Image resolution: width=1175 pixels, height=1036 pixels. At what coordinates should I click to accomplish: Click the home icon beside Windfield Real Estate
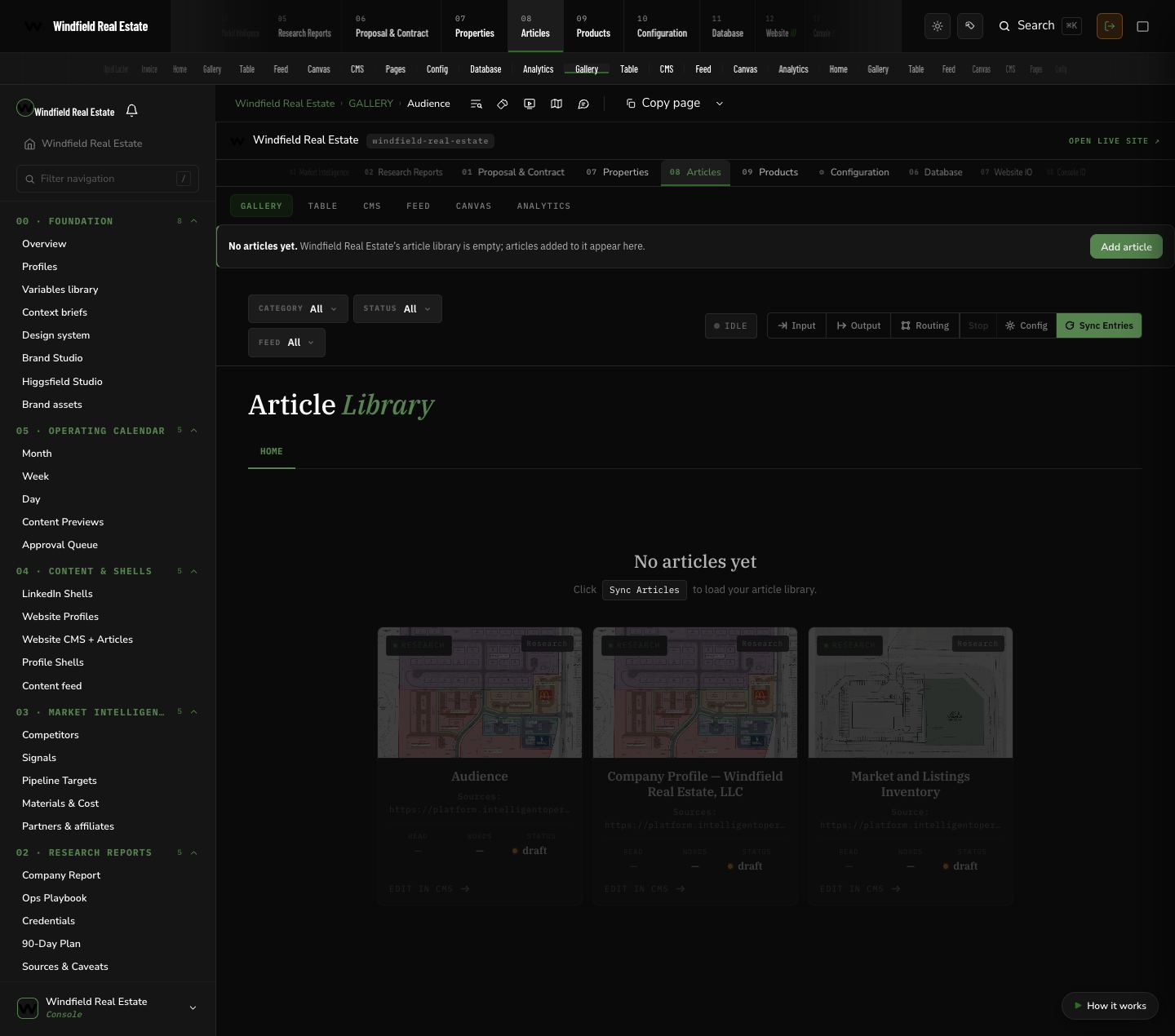[29, 144]
